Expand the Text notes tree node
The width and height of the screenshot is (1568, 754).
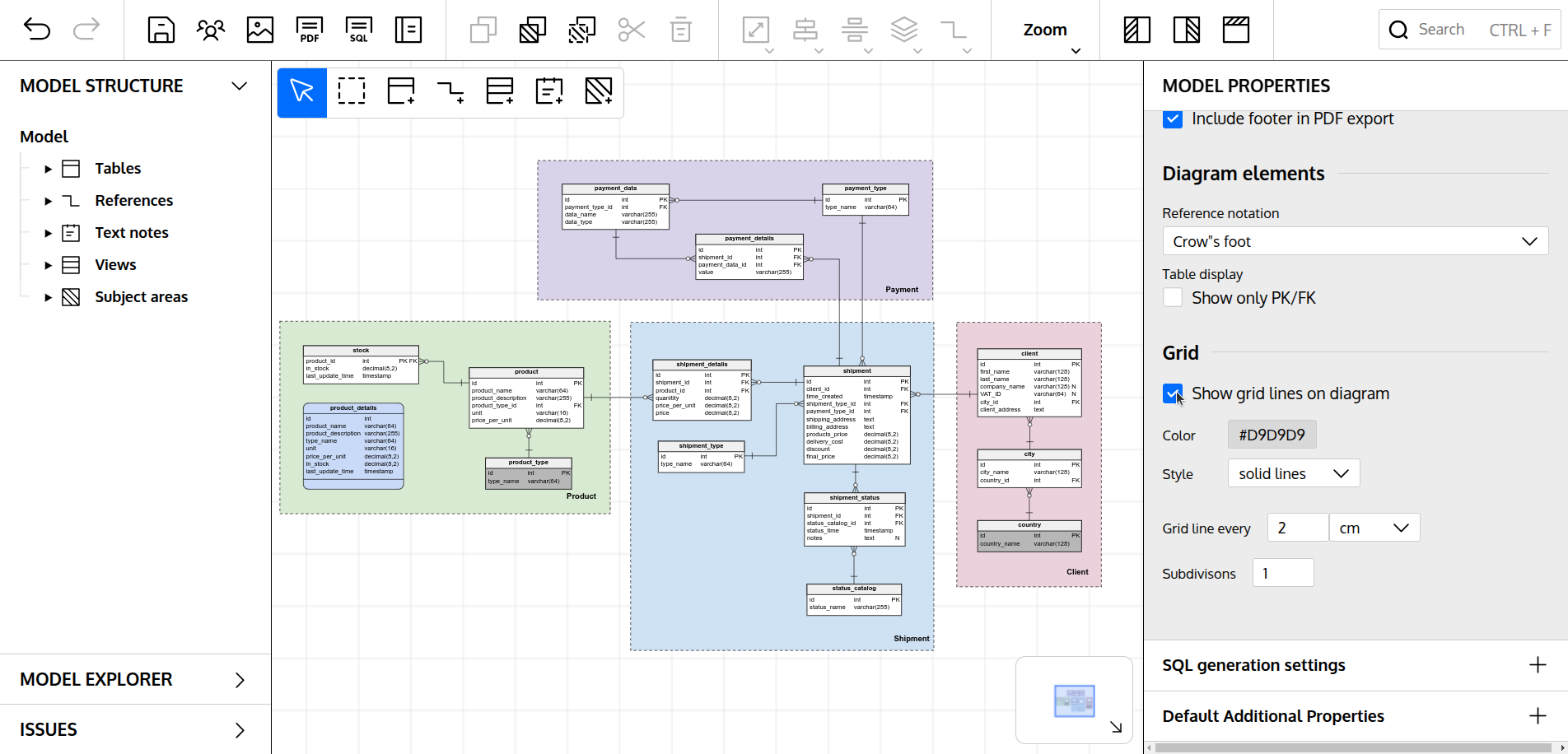point(48,233)
